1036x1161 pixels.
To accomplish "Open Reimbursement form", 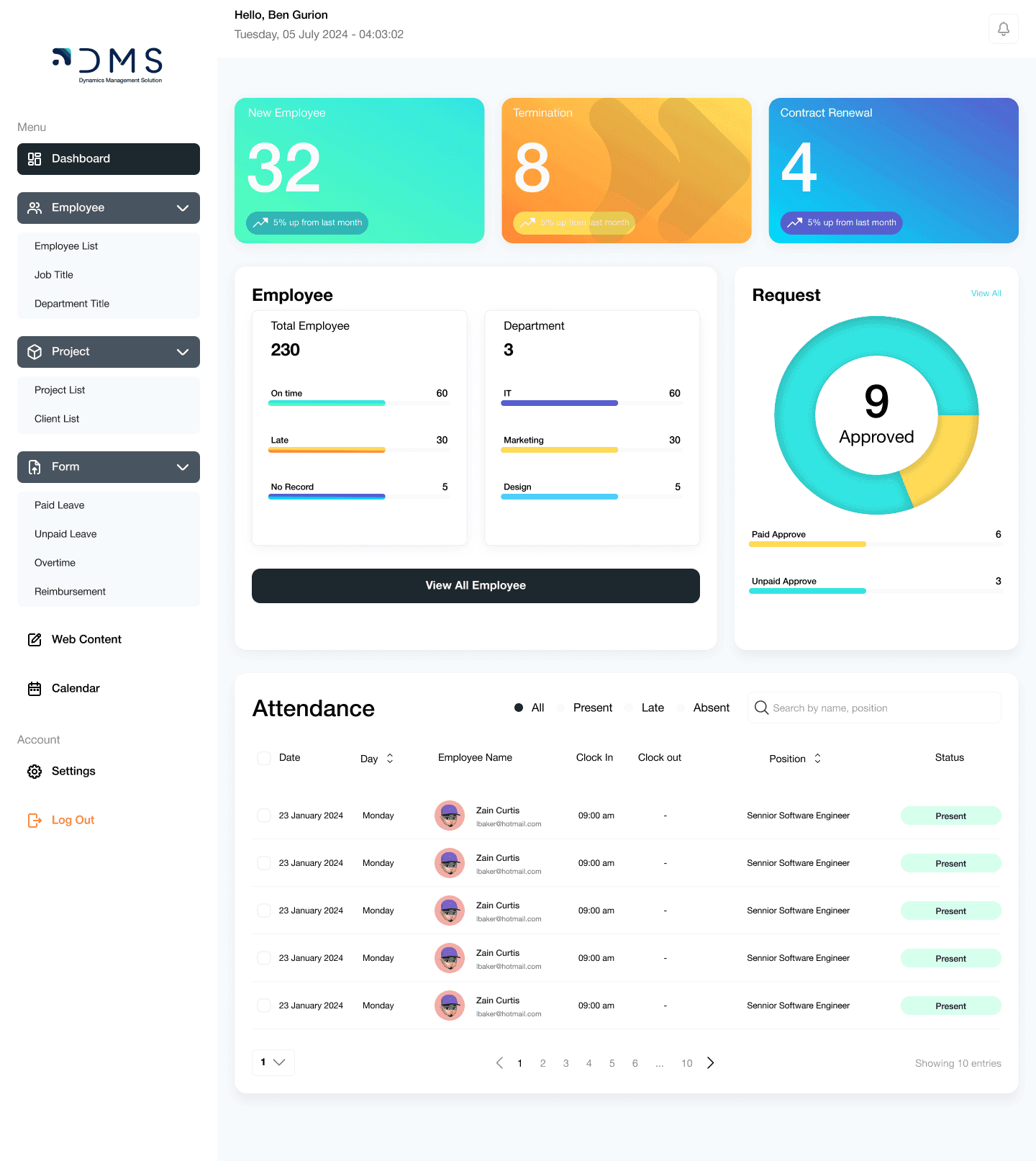I will point(70,592).
